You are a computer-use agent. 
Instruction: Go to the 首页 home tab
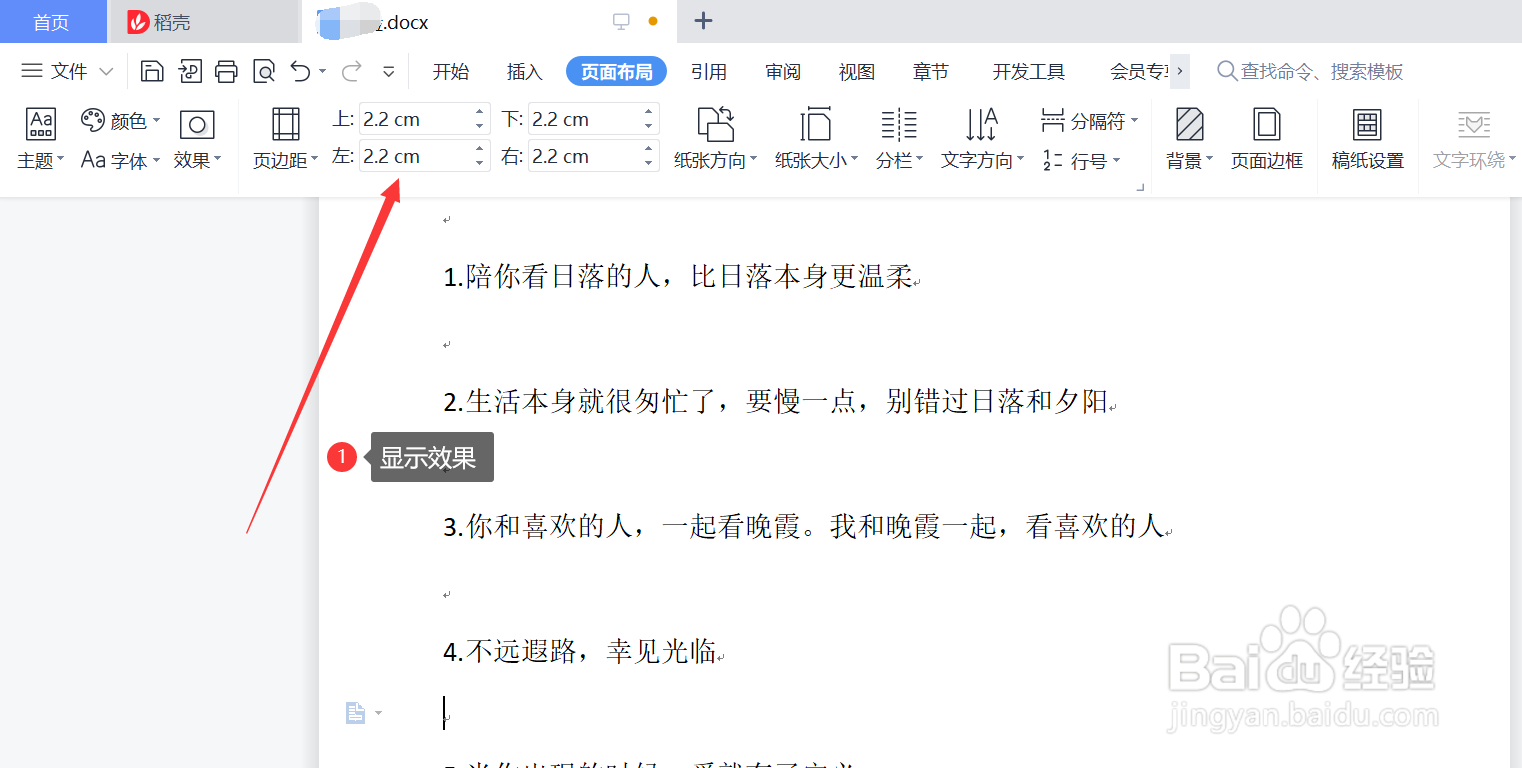pyautogui.click(x=52, y=22)
